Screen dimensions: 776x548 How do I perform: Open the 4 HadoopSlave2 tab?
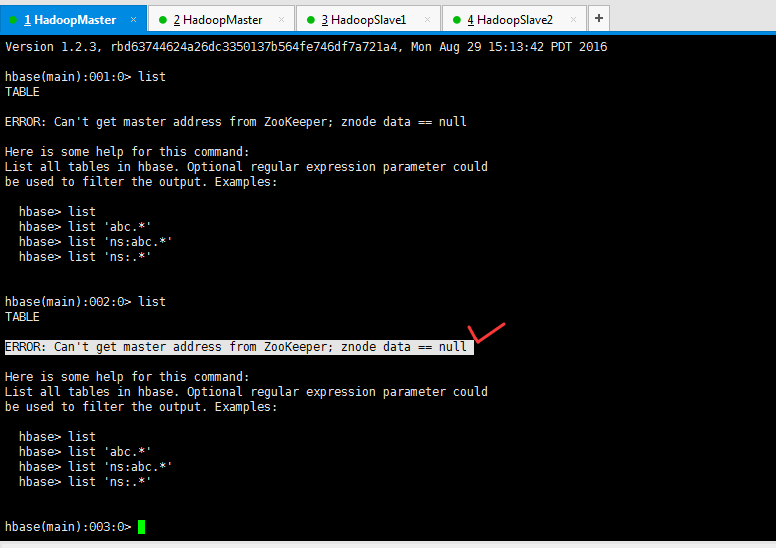point(514,20)
